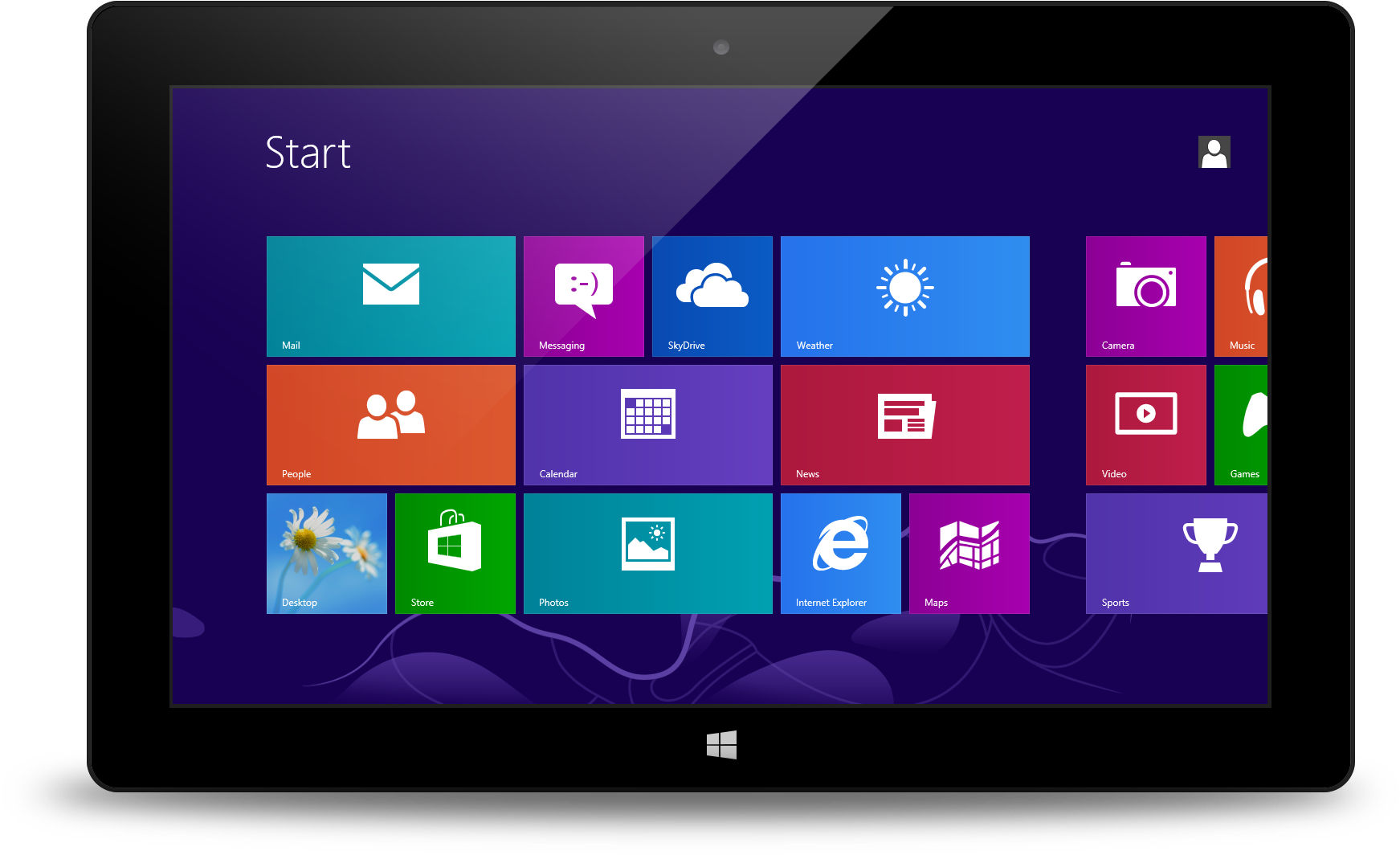This screenshot has width=1400, height=855.
Task: Open the Music tile
Action: pyautogui.click(x=1241, y=296)
